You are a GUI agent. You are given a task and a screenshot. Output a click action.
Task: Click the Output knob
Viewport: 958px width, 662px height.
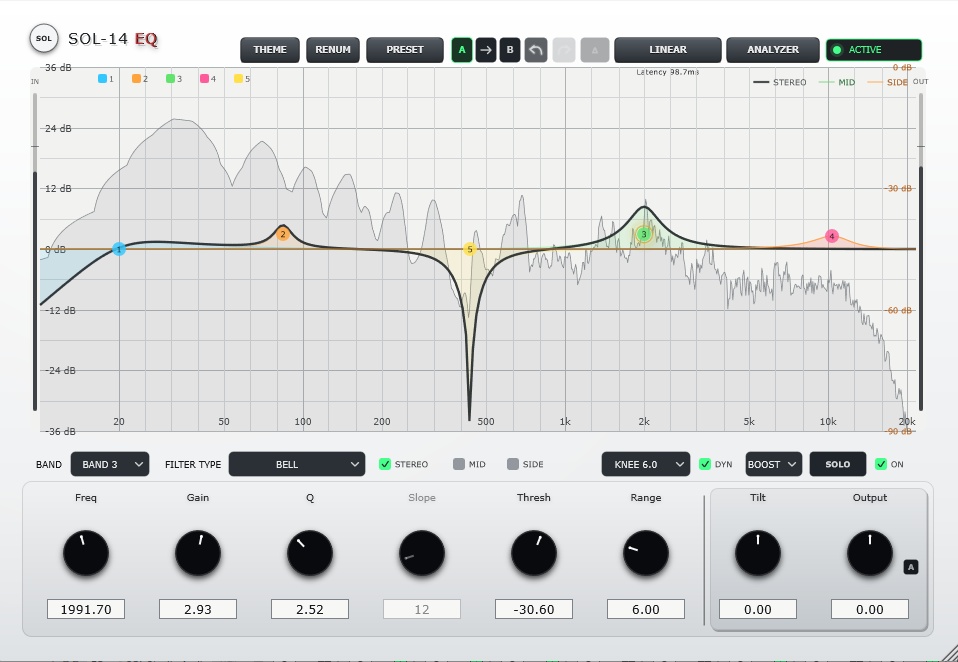point(870,553)
